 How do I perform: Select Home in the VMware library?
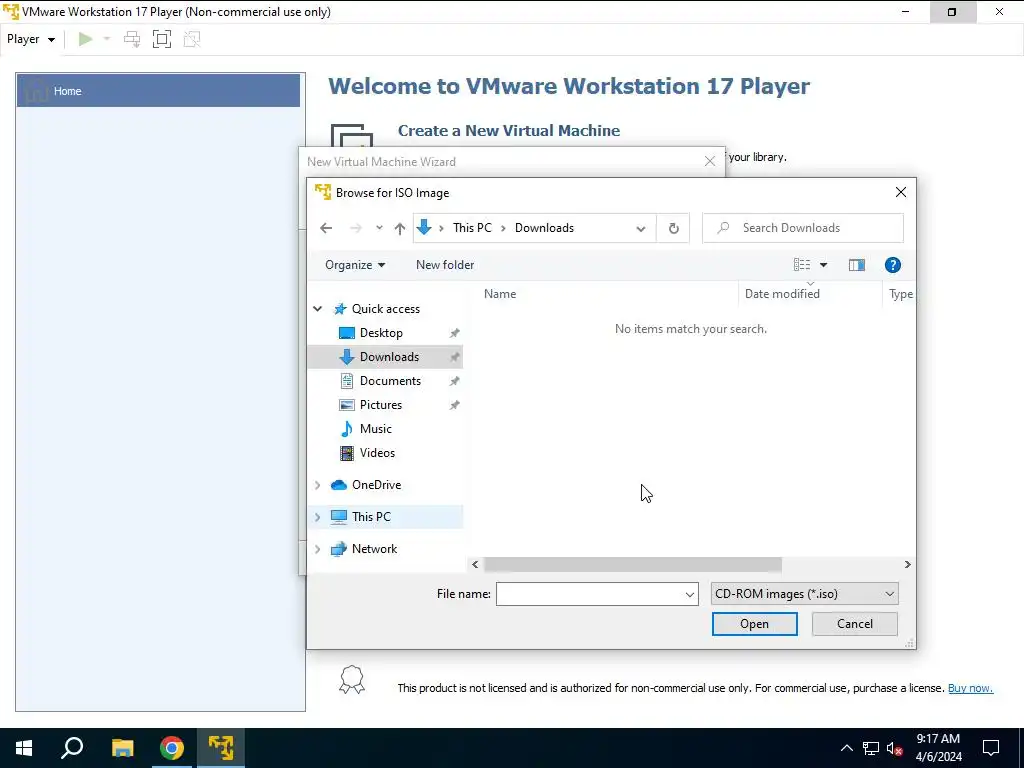pyautogui.click(x=159, y=91)
